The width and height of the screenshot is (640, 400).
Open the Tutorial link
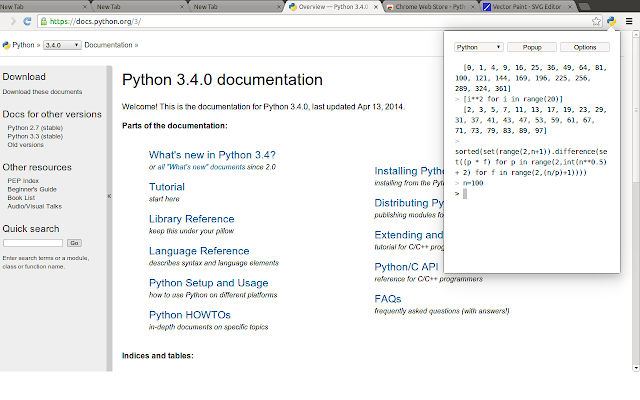167,187
